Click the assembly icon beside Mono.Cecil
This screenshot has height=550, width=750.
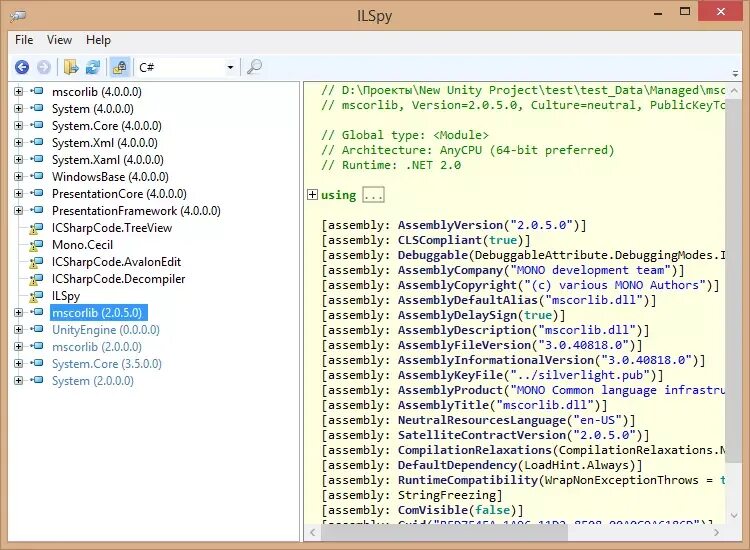(x=36, y=245)
